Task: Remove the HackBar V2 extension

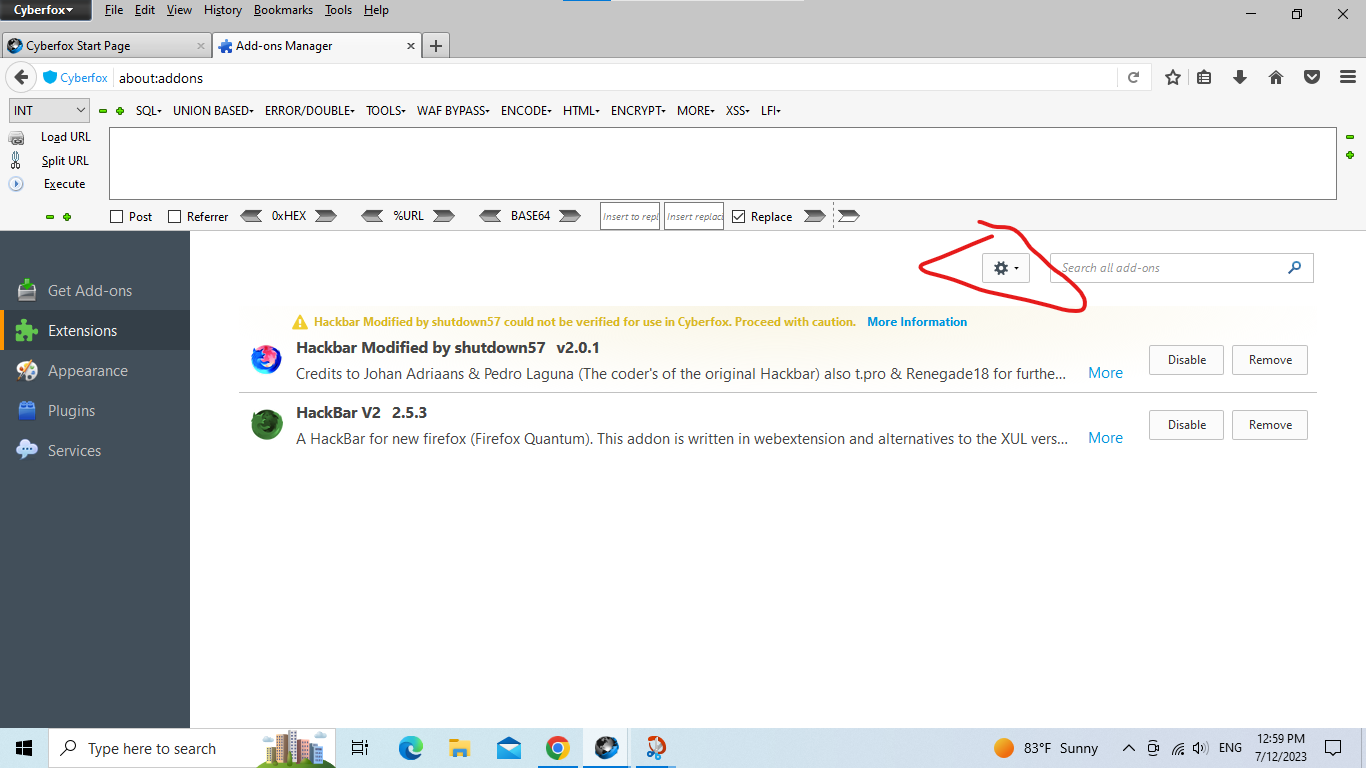Action: [1270, 424]
